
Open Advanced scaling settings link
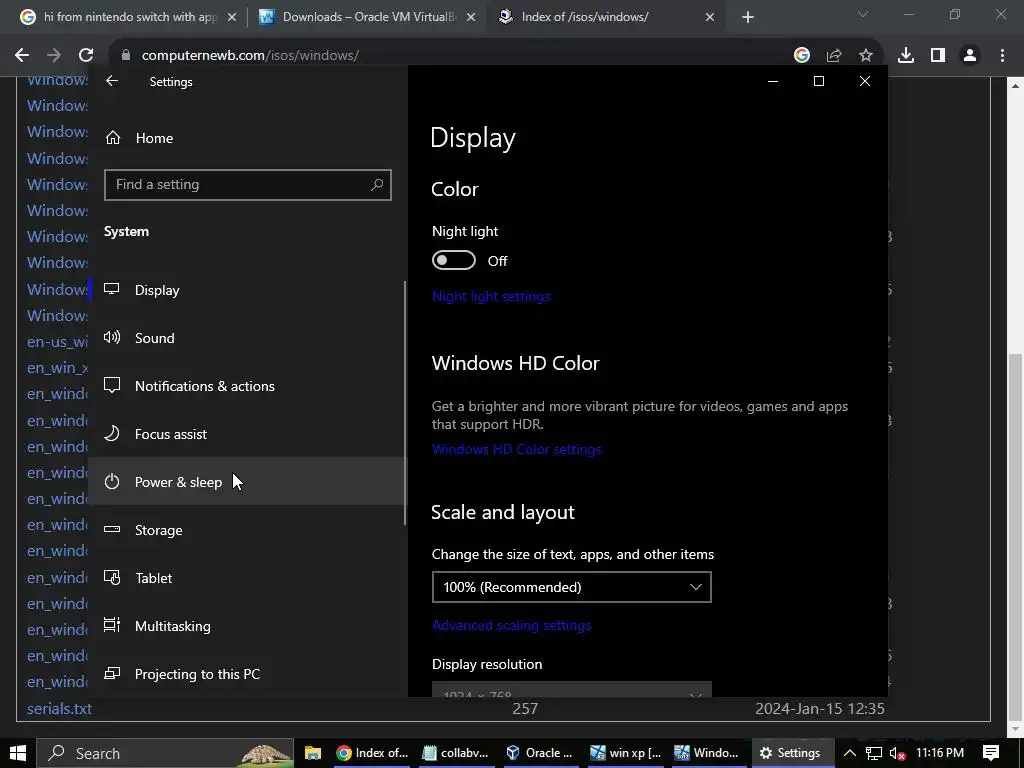[511, 625]
